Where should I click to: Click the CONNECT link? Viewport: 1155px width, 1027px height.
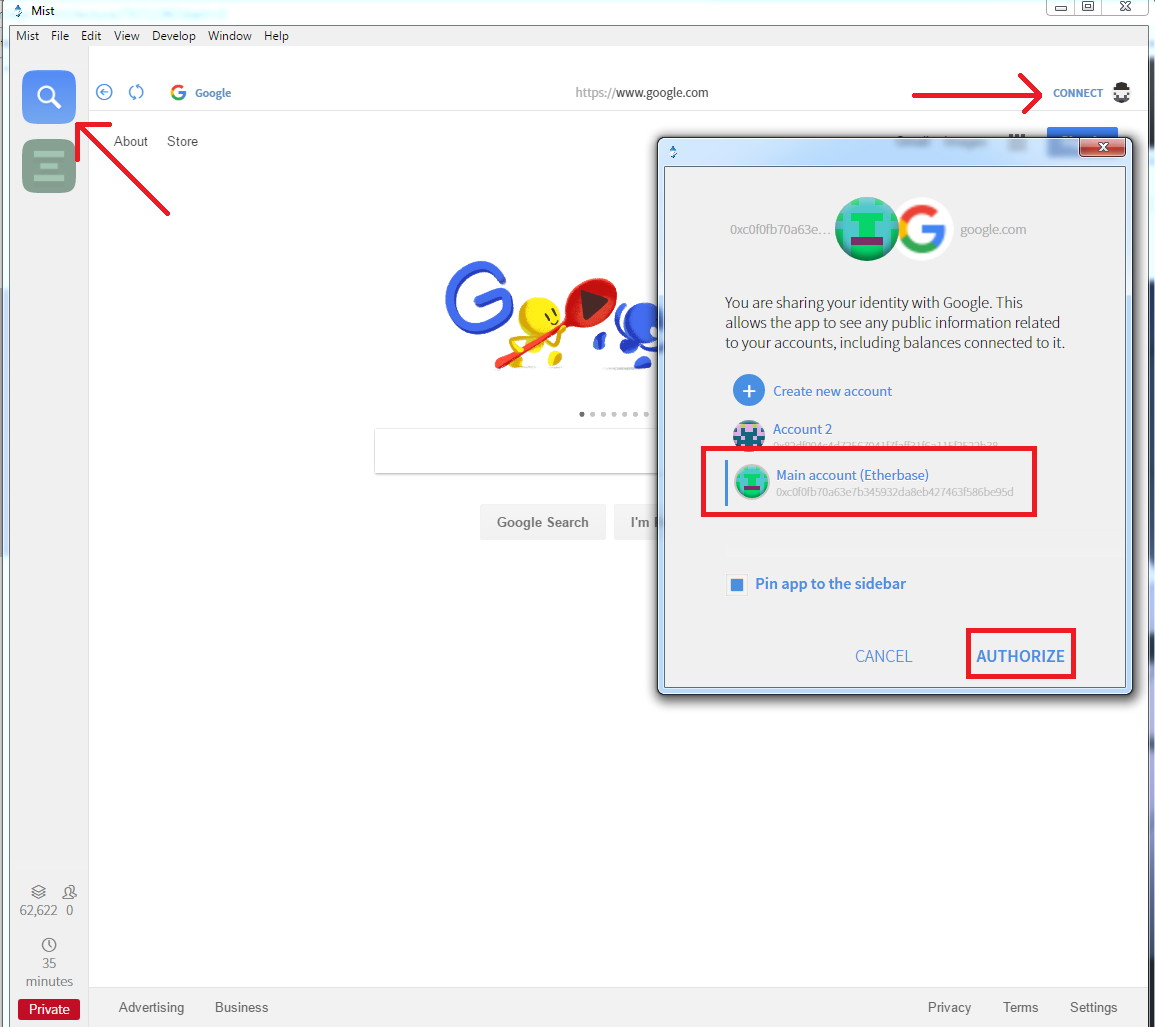click(1077, 93)
